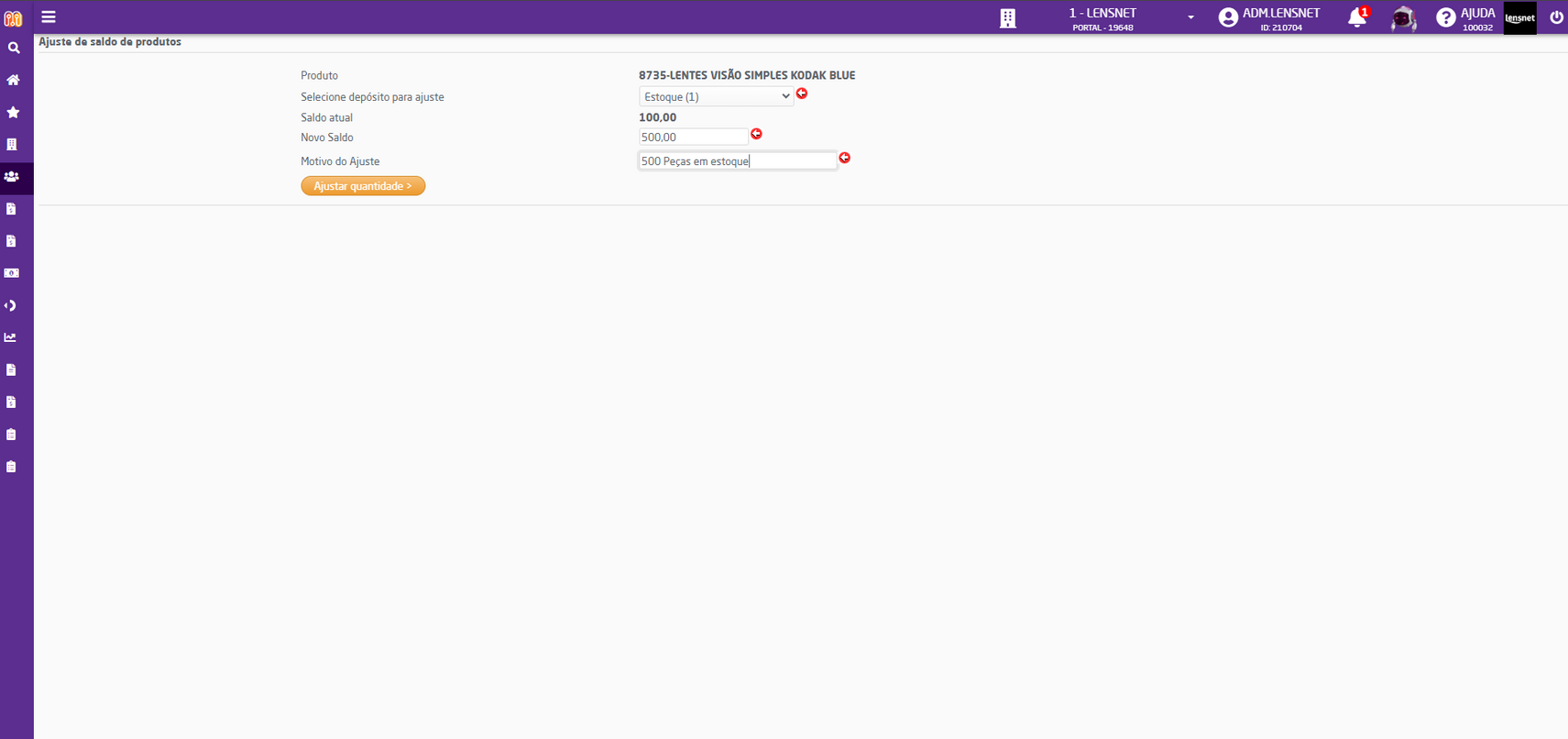Open favorites star in sidebar

(13, 112)
